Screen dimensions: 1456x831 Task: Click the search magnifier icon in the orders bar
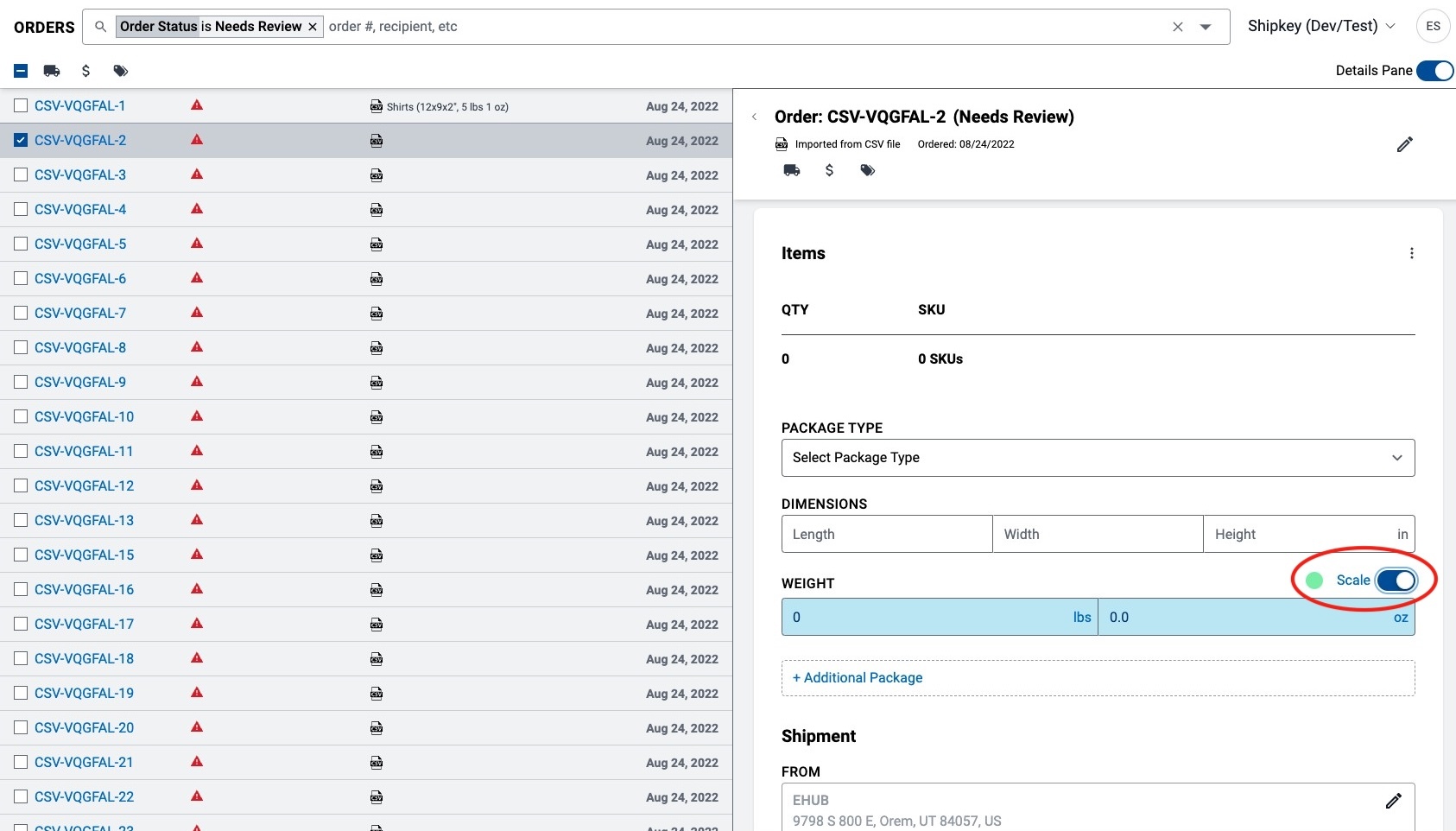100,27
